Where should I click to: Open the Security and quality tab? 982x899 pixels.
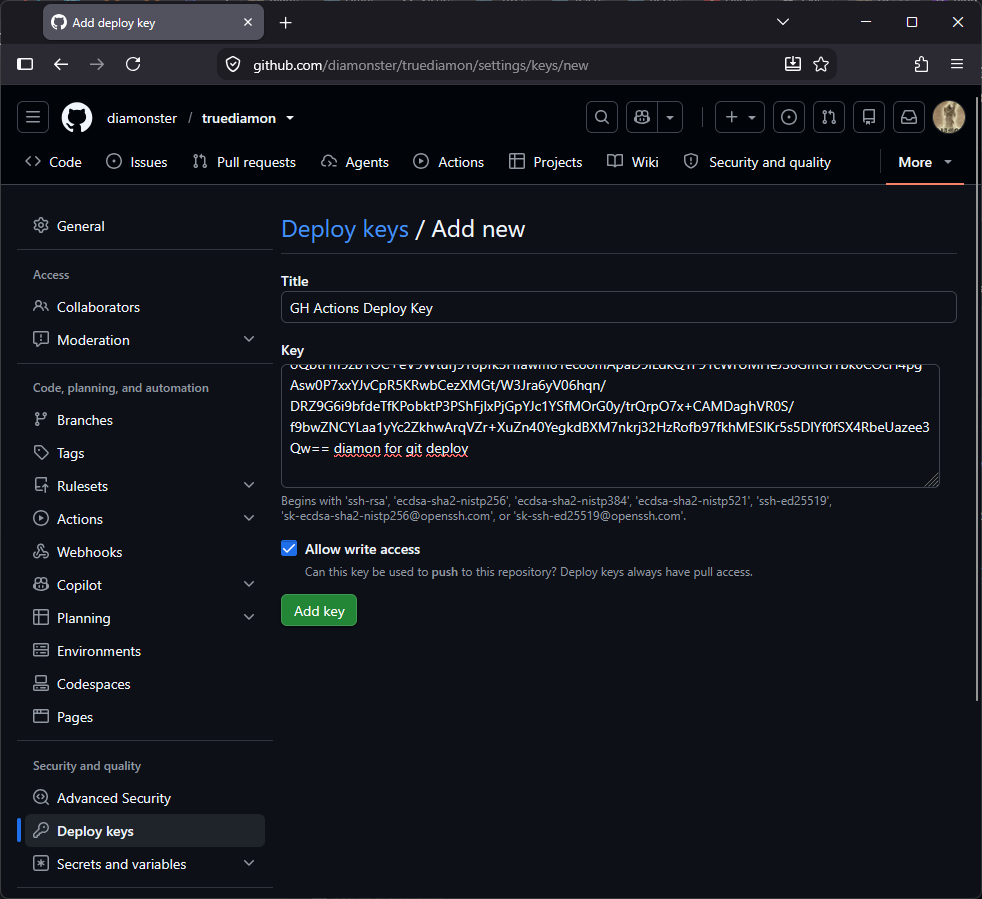coord(758,162)
